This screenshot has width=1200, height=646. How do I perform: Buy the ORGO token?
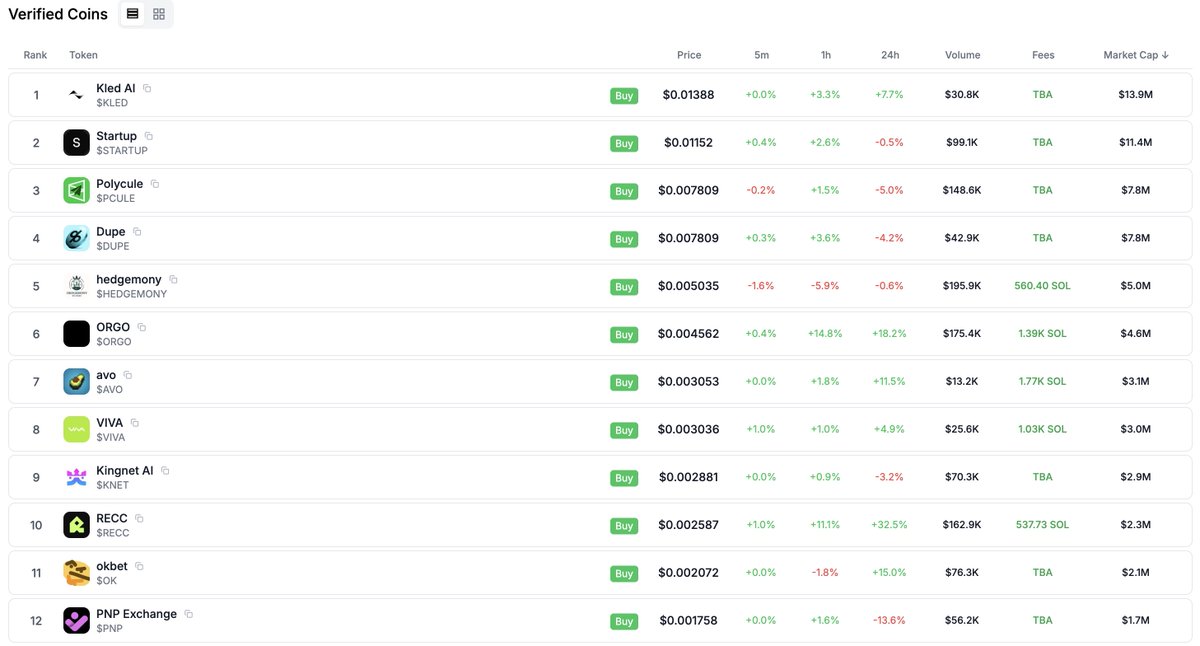[x=624, y=335]
